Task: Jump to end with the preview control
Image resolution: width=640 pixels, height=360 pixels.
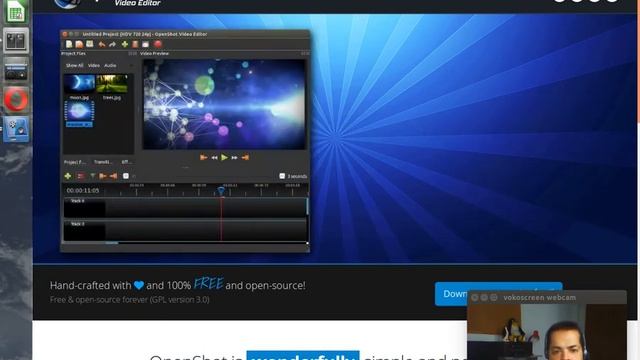Action: 245,157
